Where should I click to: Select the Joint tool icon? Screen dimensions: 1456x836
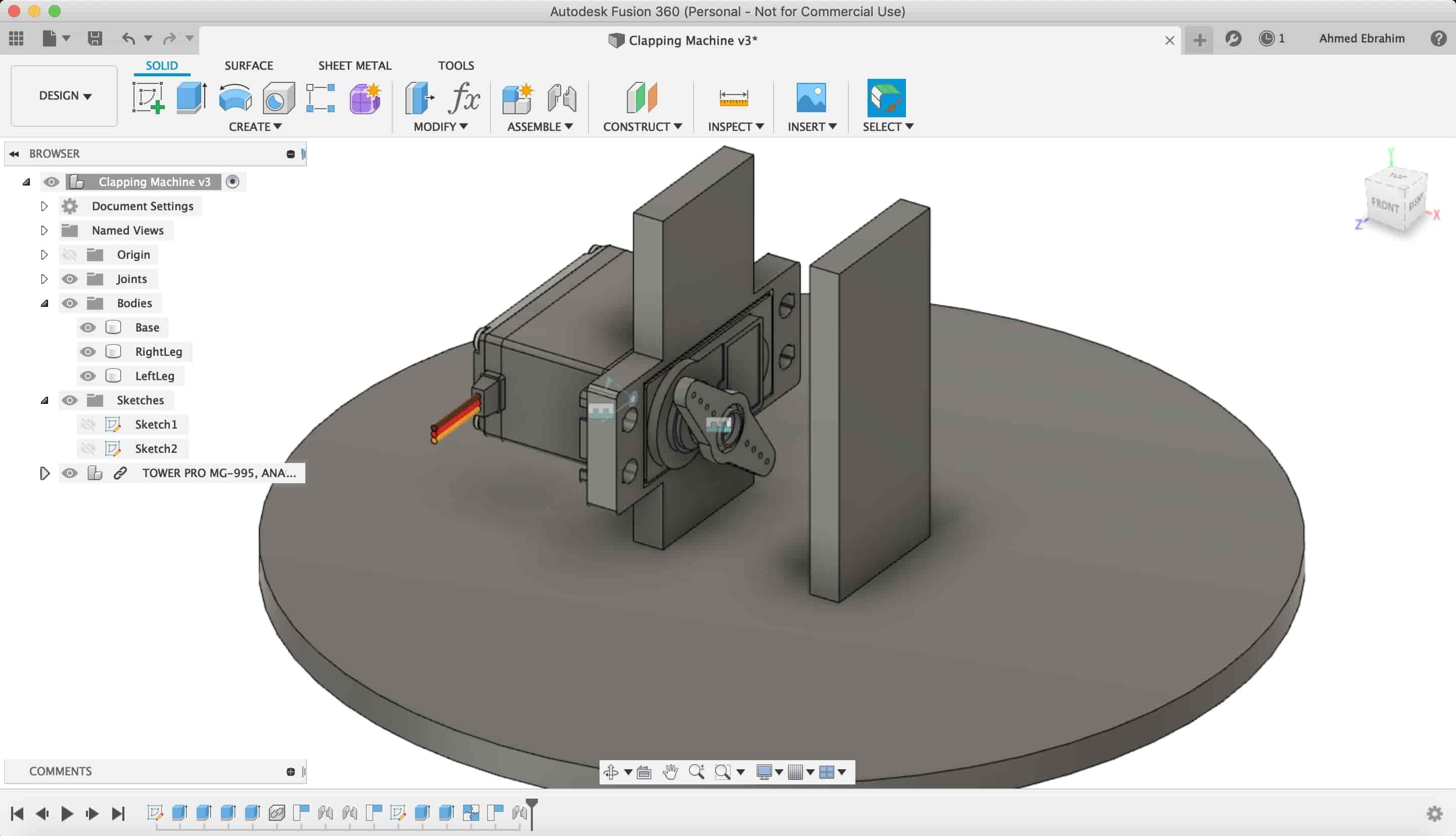[562, 98]
